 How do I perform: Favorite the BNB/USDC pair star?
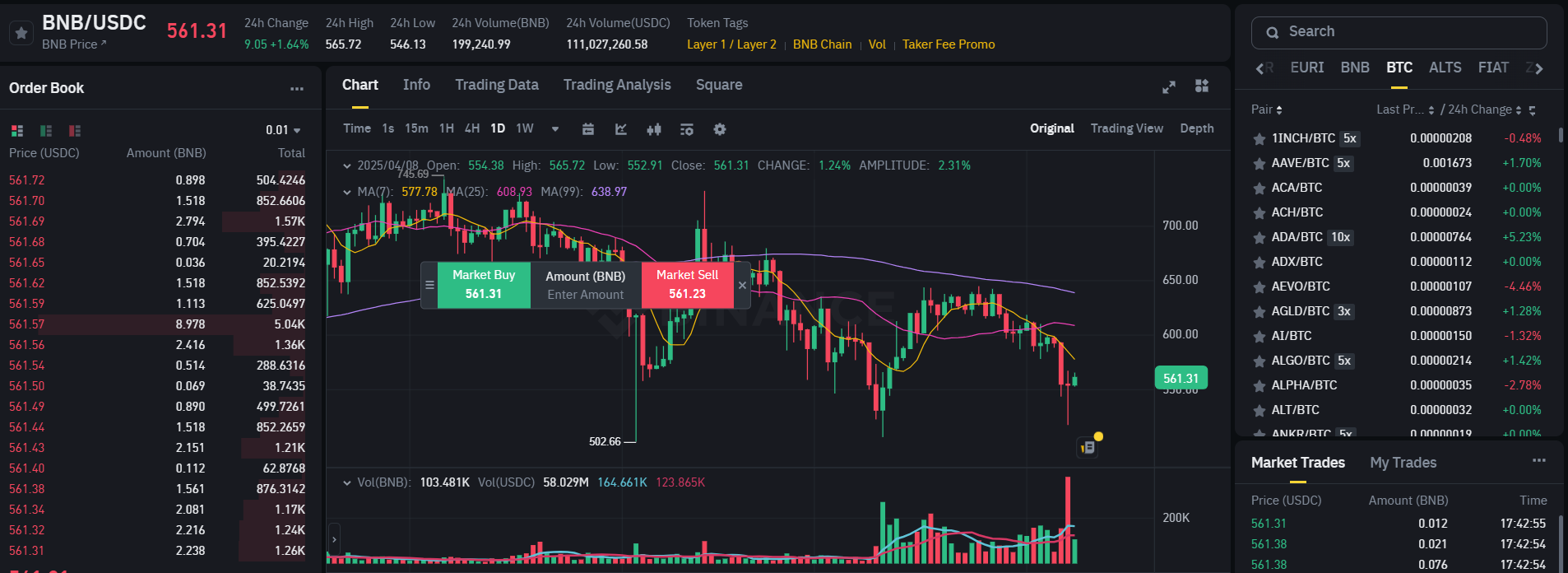tap(21, 33)
